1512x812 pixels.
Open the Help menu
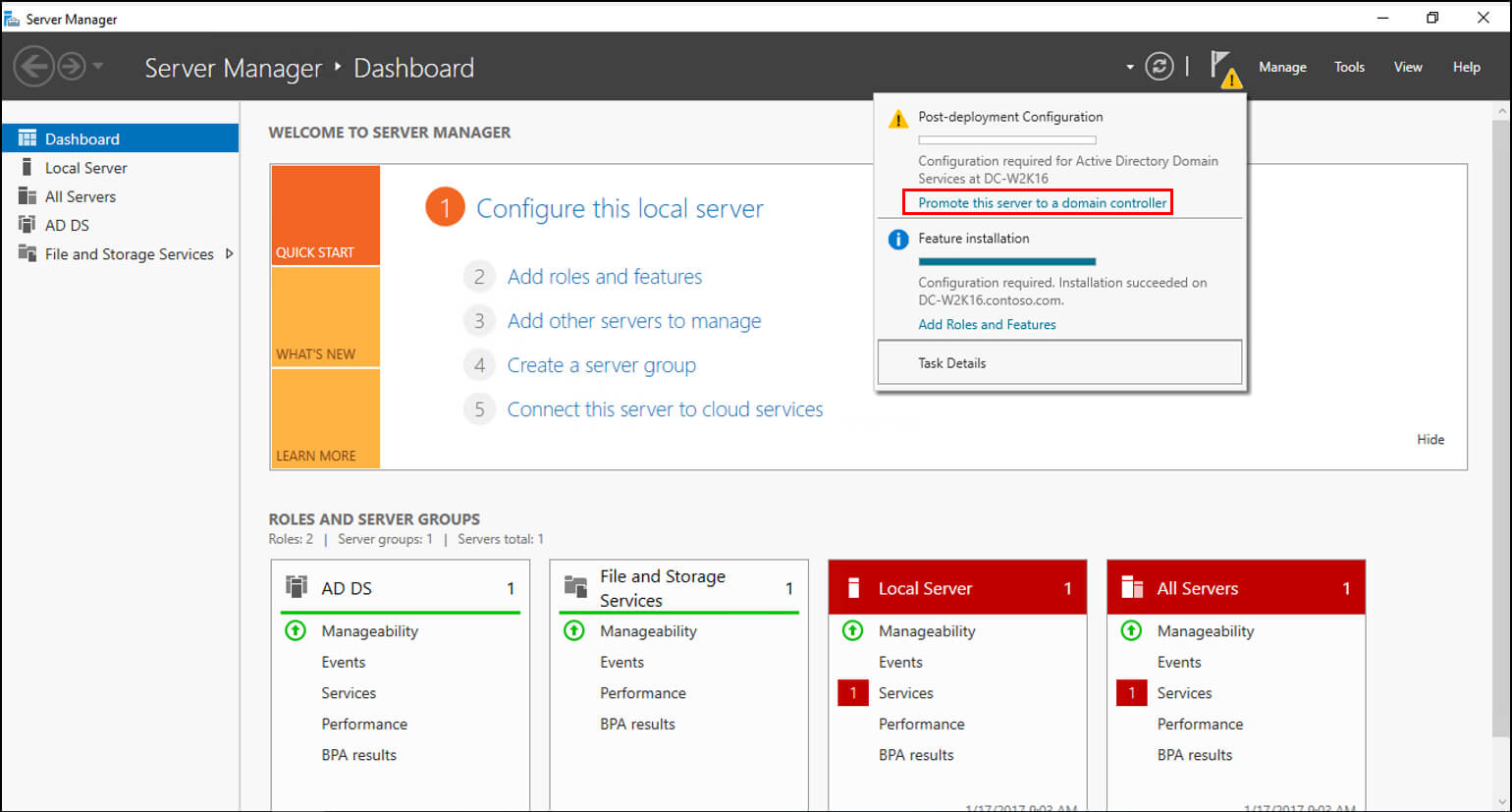coord(1467,67)
